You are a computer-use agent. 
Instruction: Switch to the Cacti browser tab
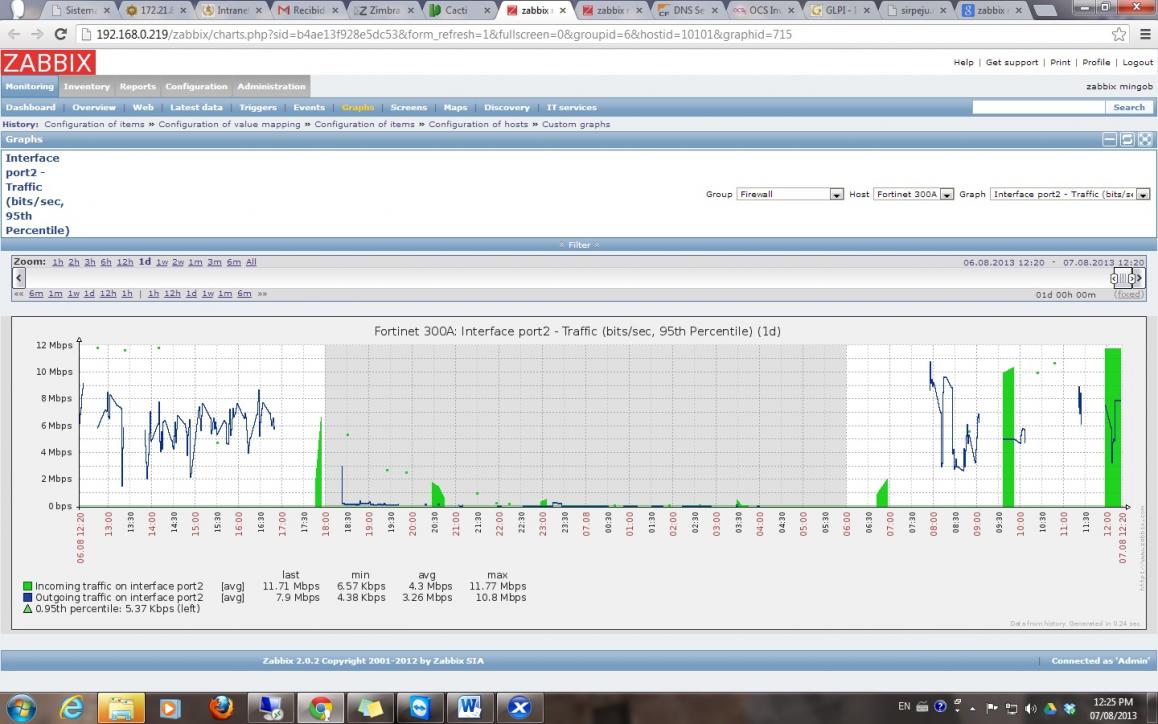tap(460, 11)
